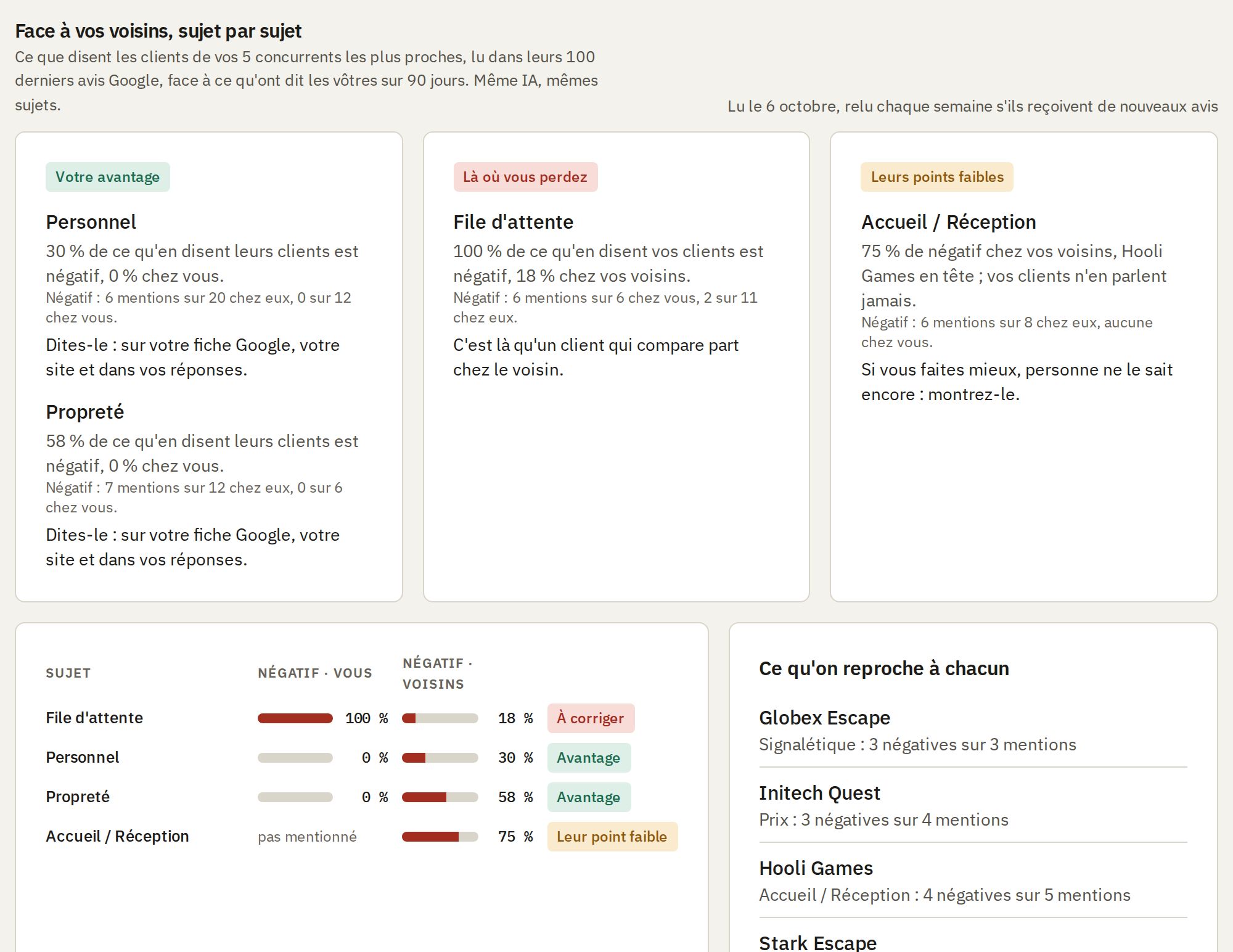Click the 'NÉGATIF · VOUS' column header
Screen dimensions: 1233x952
point(315,673)
